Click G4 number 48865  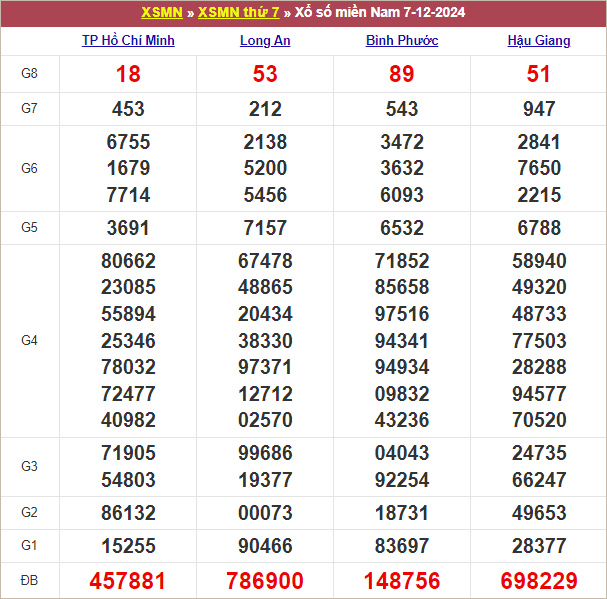265,287
